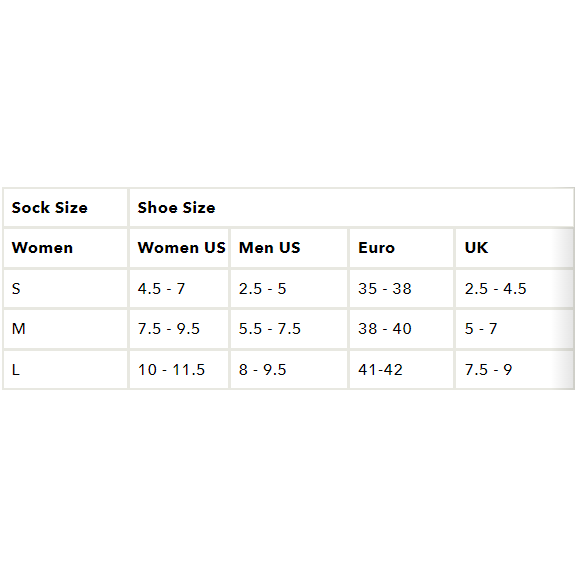The image size is (578, 578).
Task: Click the M sock size cell
Action: (x=65, y=329)
